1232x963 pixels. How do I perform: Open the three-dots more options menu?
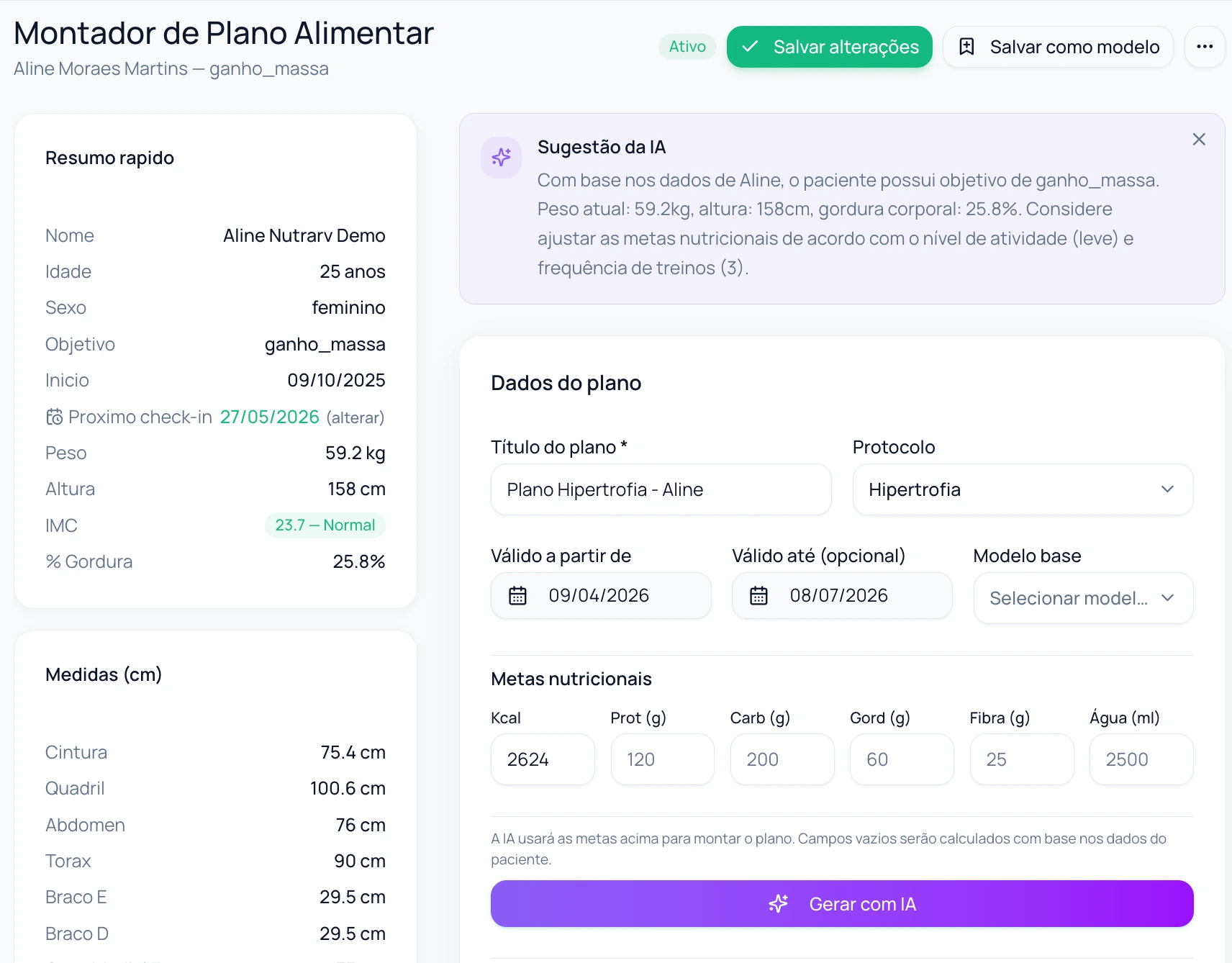pos(1205,47)
